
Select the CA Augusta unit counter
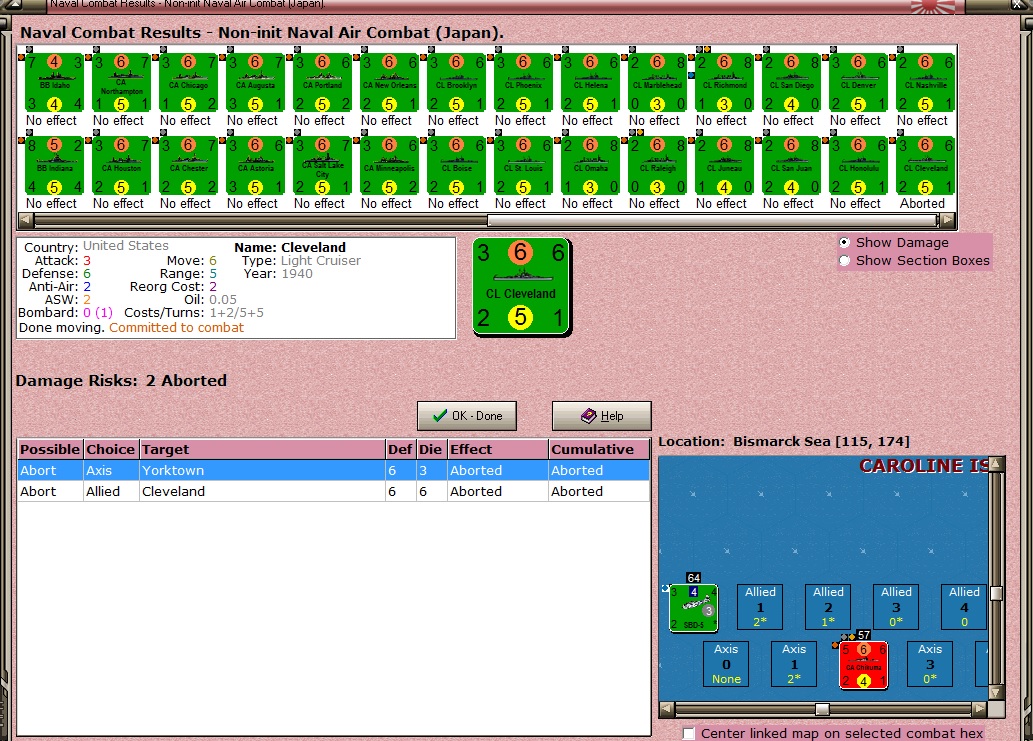coord(256,82)
